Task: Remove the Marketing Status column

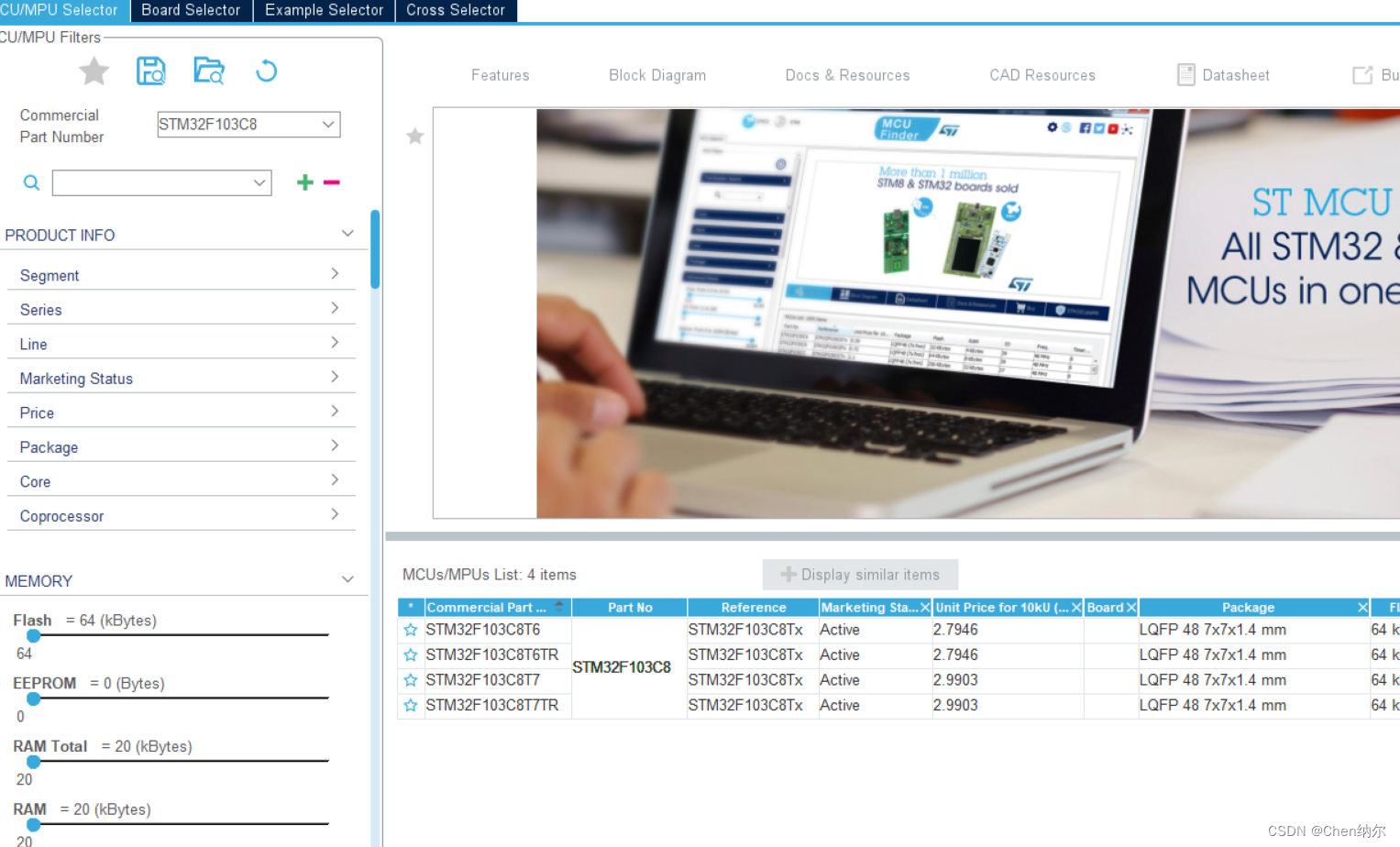Action: coord(925,608)
